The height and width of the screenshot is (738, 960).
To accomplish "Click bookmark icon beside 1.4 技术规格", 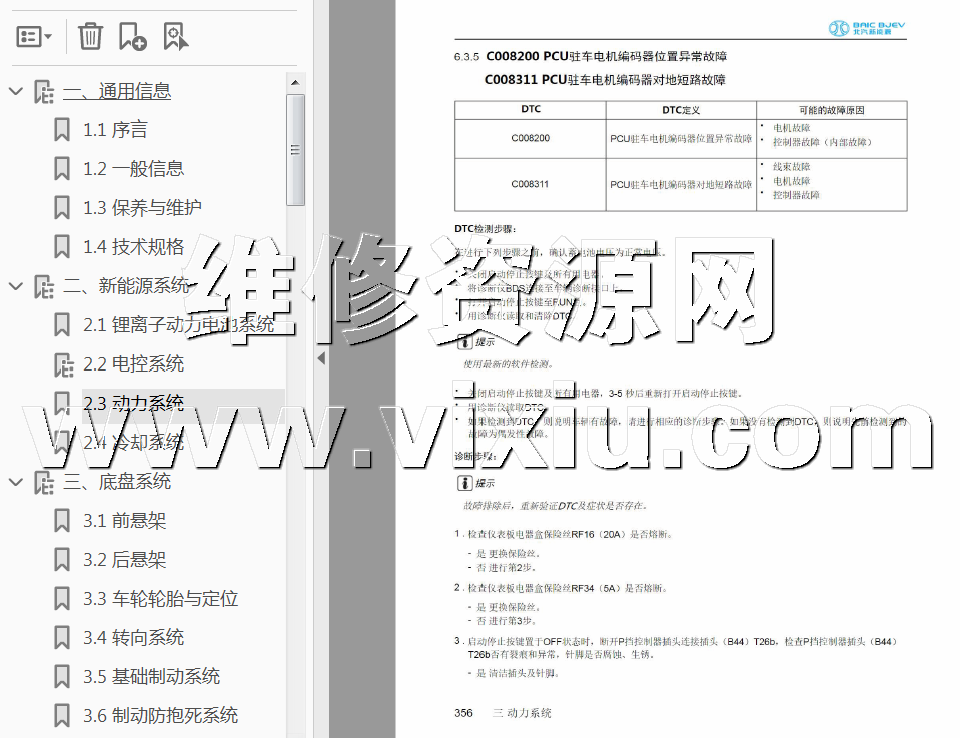I will click(62, 247).
